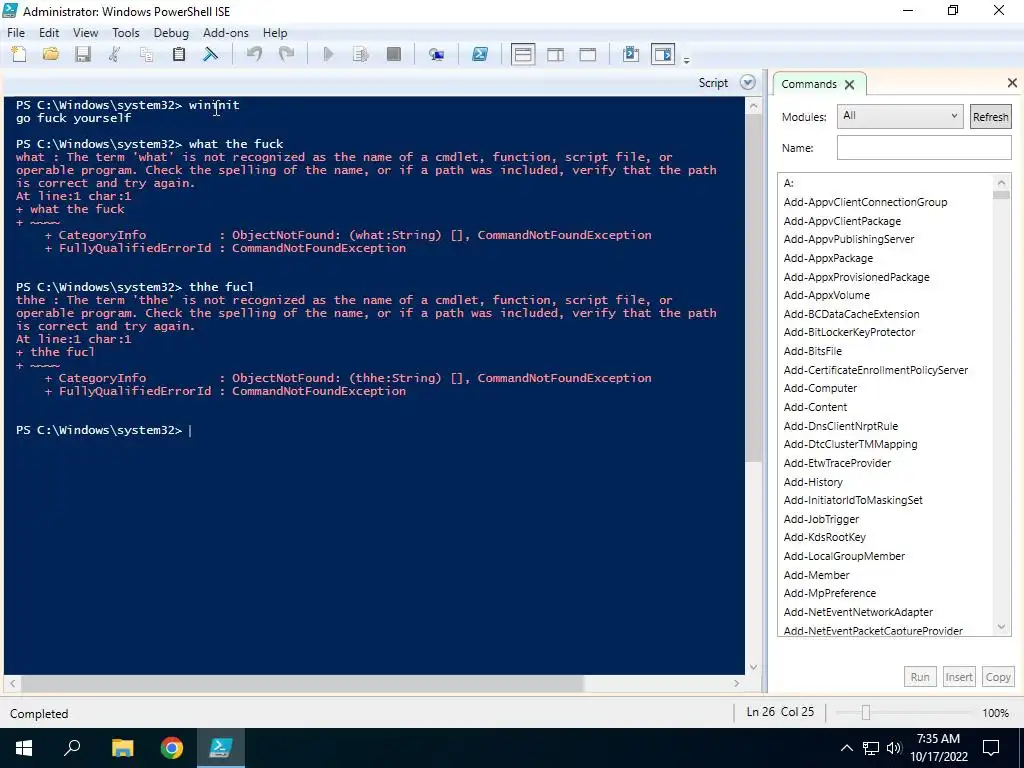Select Add-AppxPackage in command list
The image size is (1024, 768).
828,259
